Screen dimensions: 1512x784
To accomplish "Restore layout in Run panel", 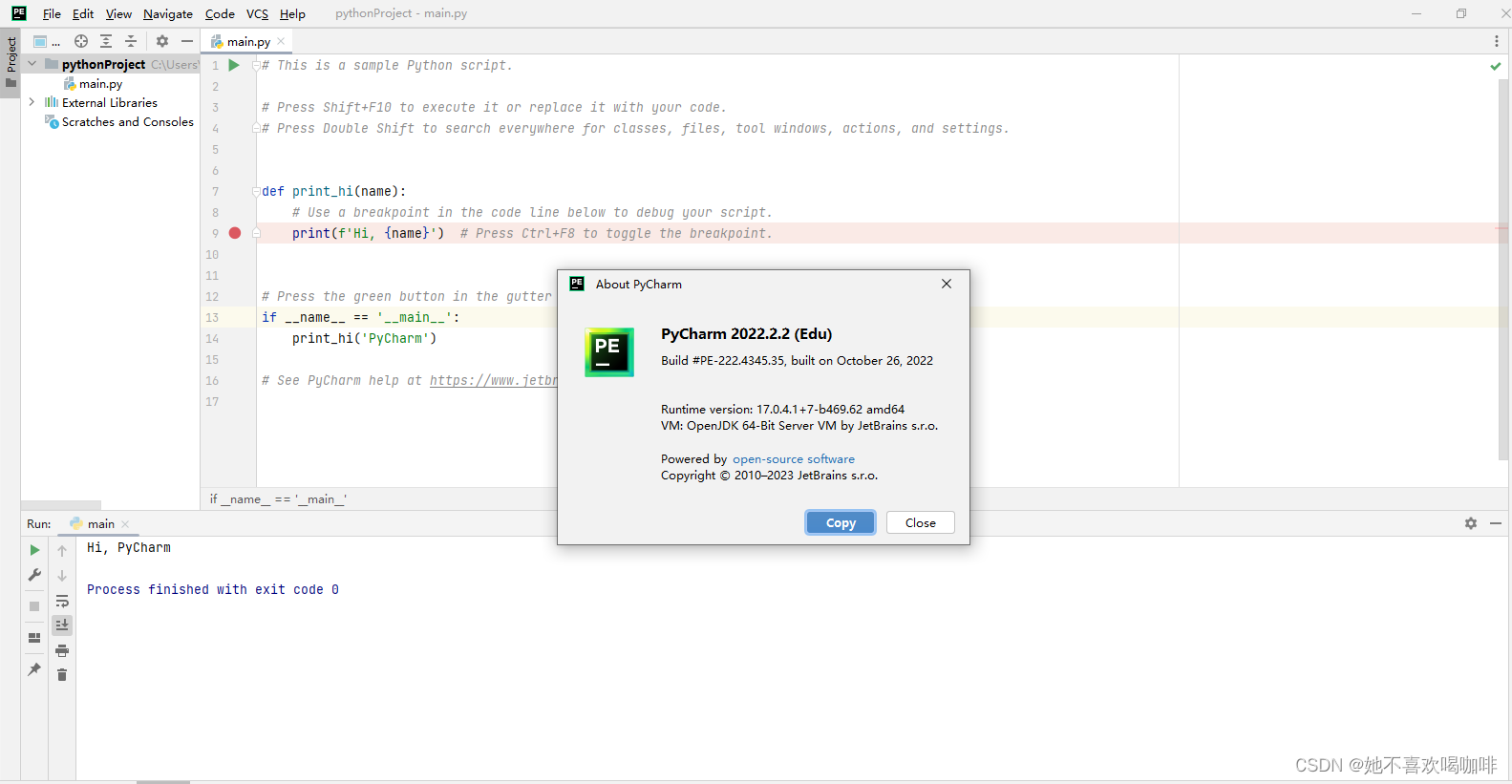I will [34, 638].
